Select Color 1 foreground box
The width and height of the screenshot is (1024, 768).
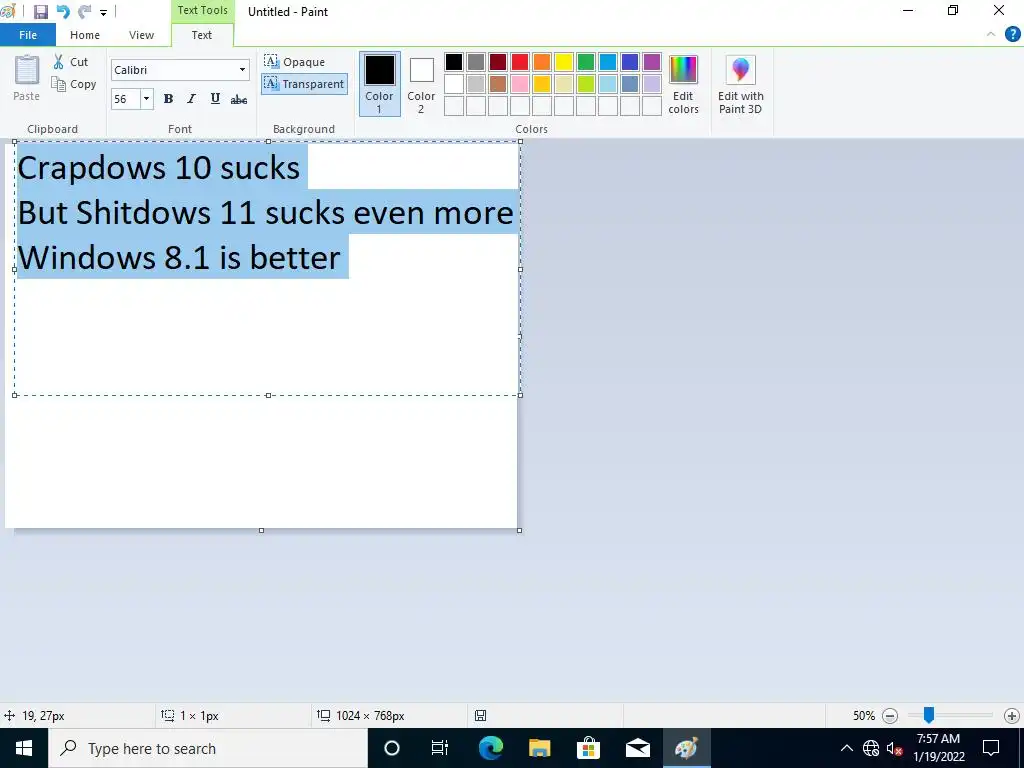[x=379, y=84]
